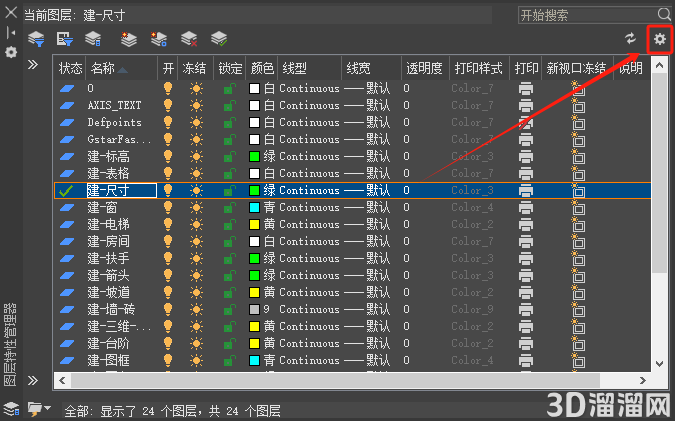Sort by 冻结 column header
This screenshot has height=421, width=675.
tap(195, 68)
